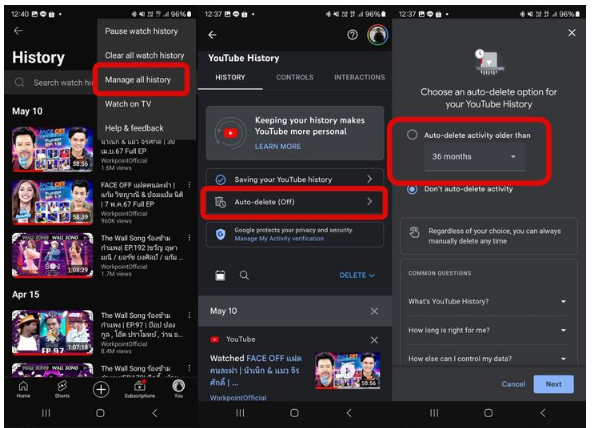The width and height of the screenshot is (592, 428).
Task: Open options for Wall Song EP.192 video
Action: pos(189,238)
